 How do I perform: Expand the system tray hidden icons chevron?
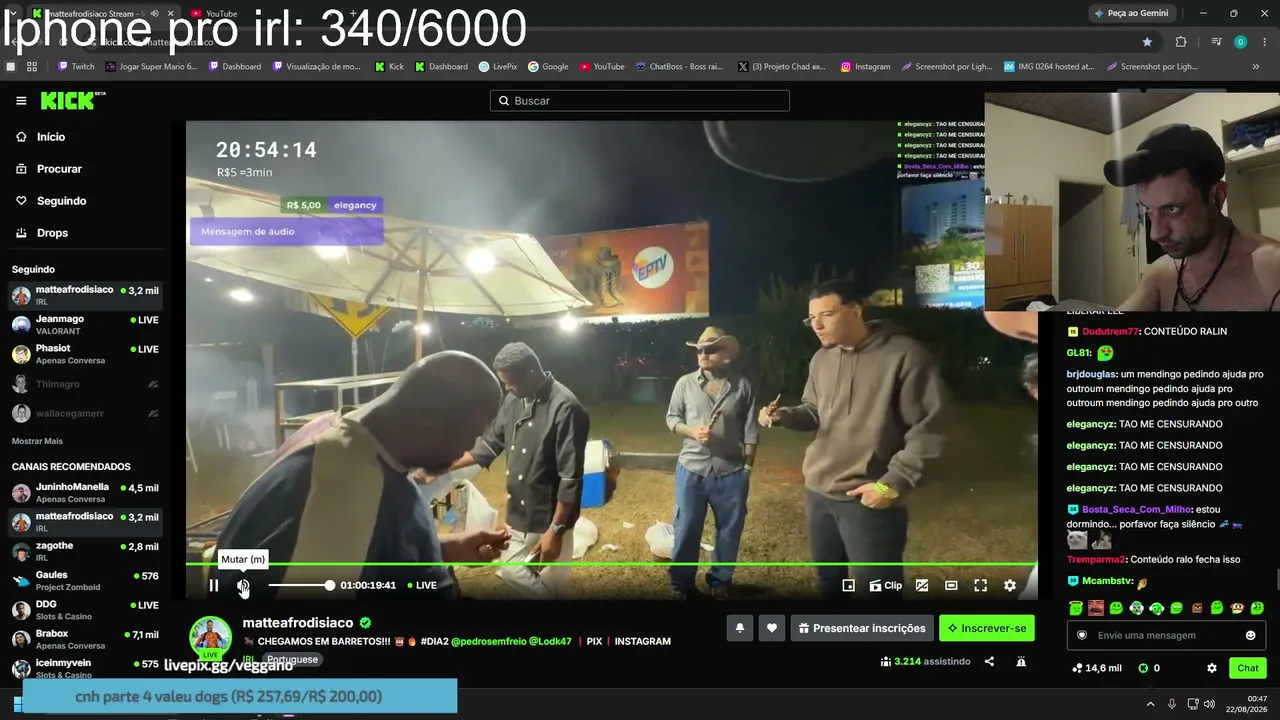(x=1150, y=704)
